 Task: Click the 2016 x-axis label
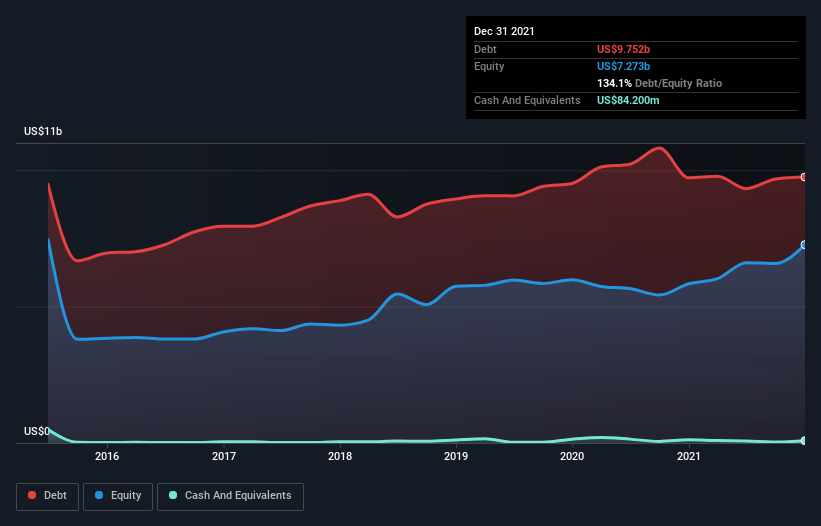pos(107,456)
